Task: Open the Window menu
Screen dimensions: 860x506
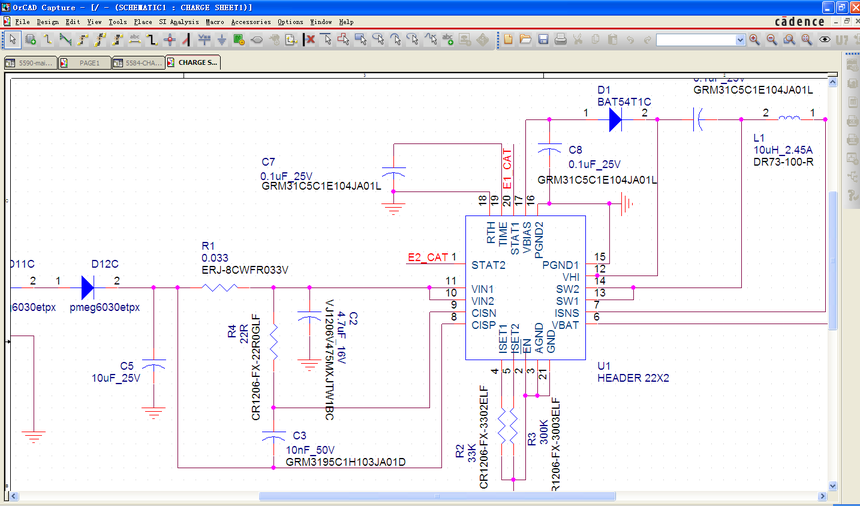Action: 321,22
